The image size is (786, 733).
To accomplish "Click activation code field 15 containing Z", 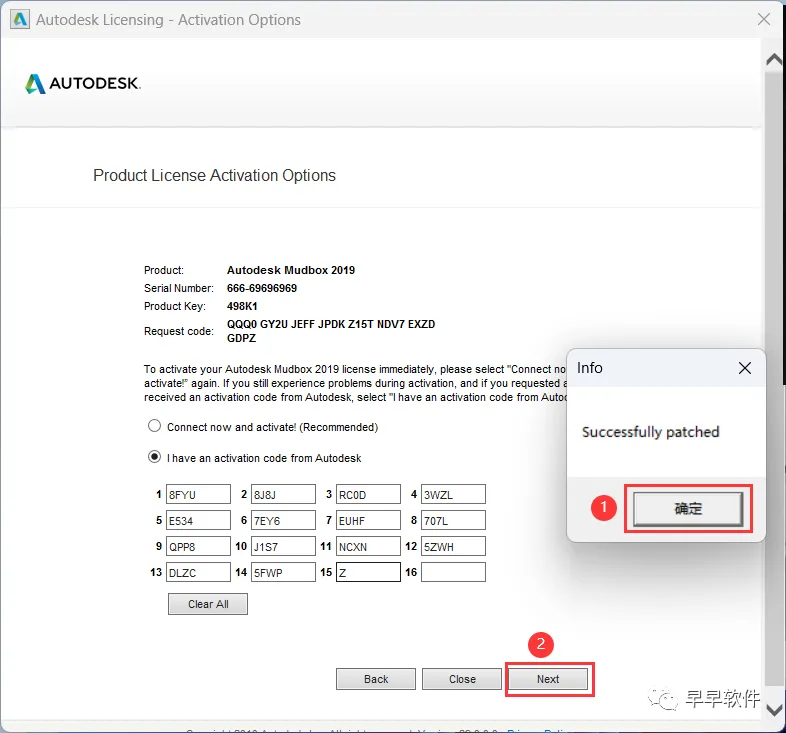I will pyautogui.click(x=368, y=573).
